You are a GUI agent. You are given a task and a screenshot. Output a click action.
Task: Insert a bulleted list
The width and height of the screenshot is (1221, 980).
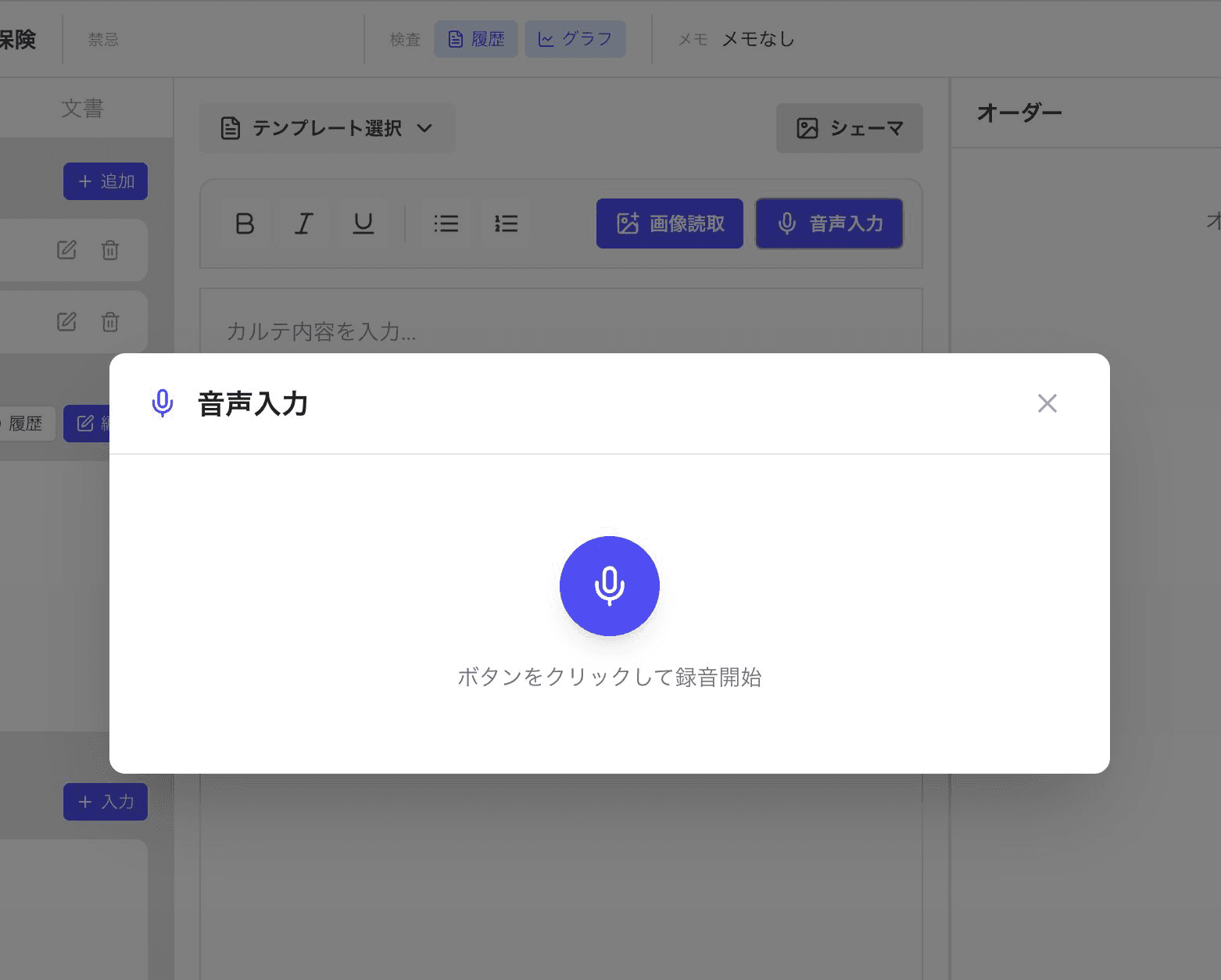click(446, 224)
